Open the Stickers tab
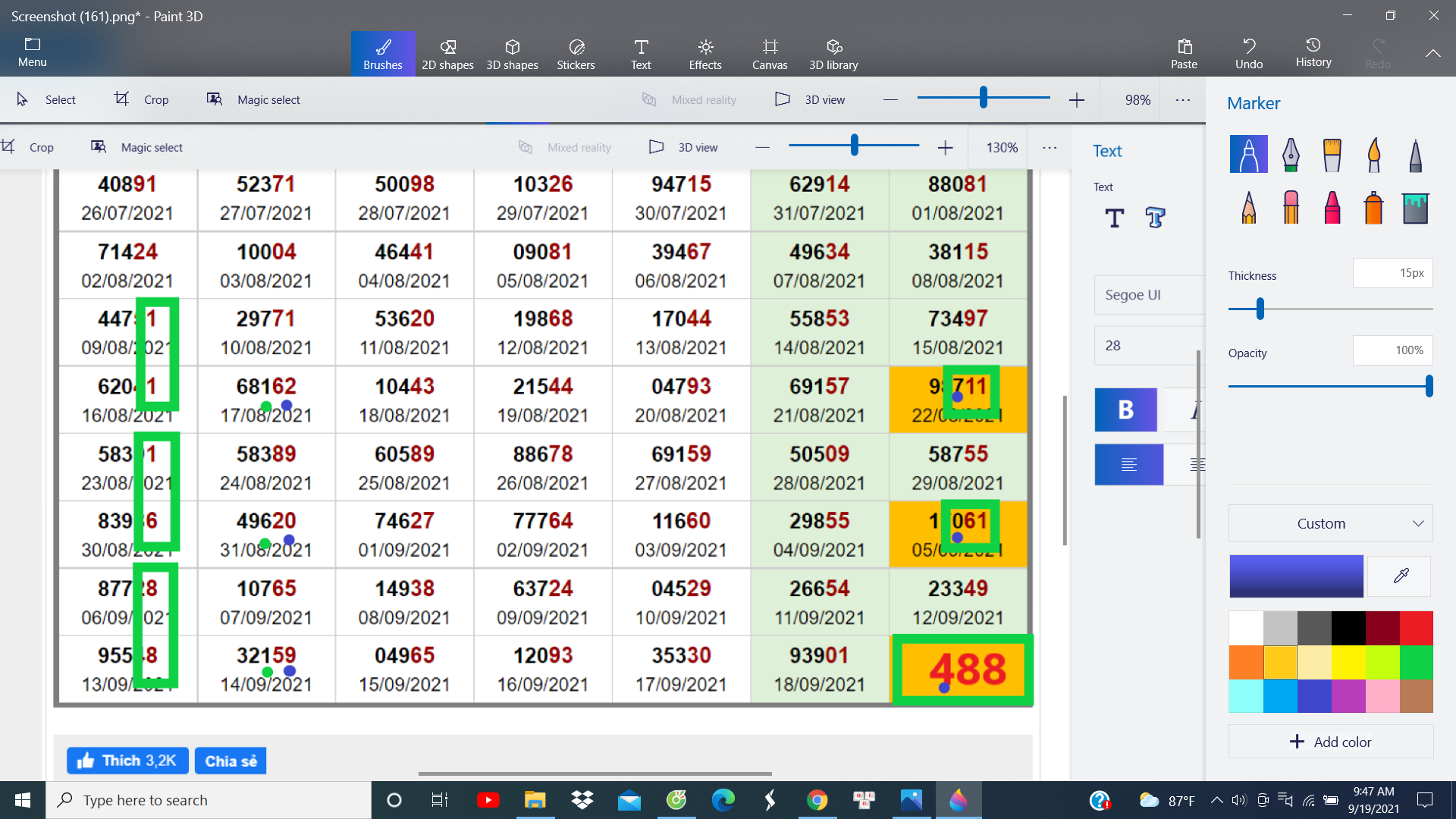 [576, 54]
